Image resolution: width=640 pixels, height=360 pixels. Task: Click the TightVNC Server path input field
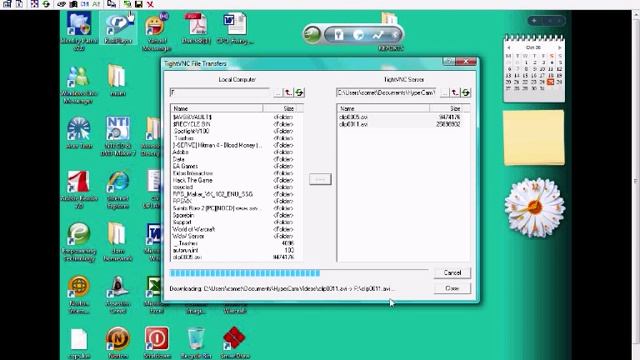click(386, 93)
